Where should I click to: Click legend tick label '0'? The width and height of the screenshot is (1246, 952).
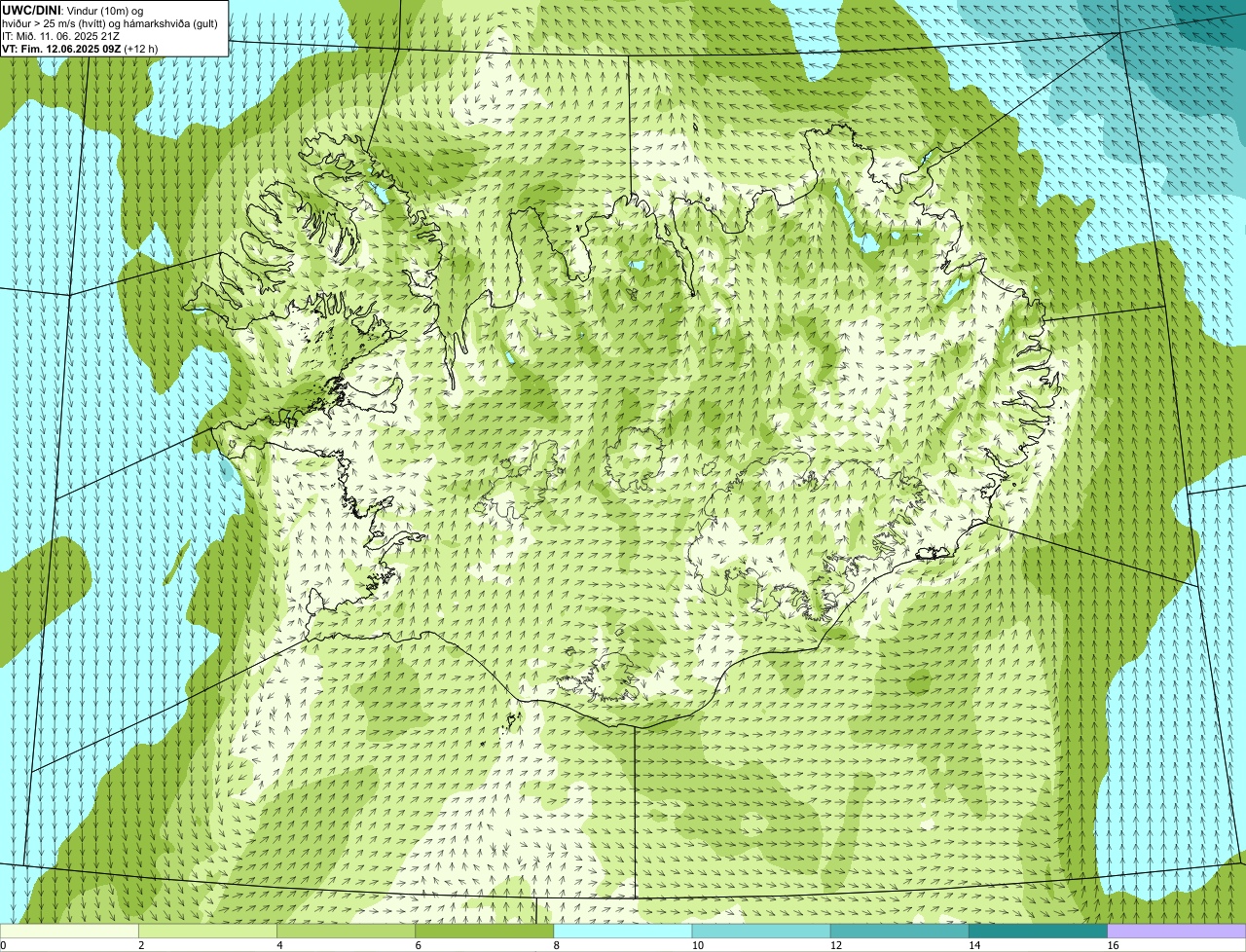tap(3, 945)
